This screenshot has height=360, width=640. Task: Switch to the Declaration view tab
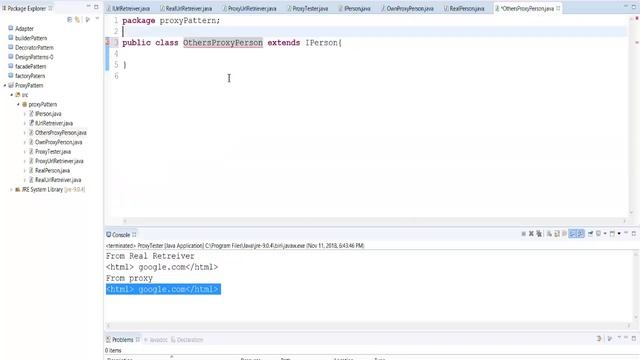[187, 340]
